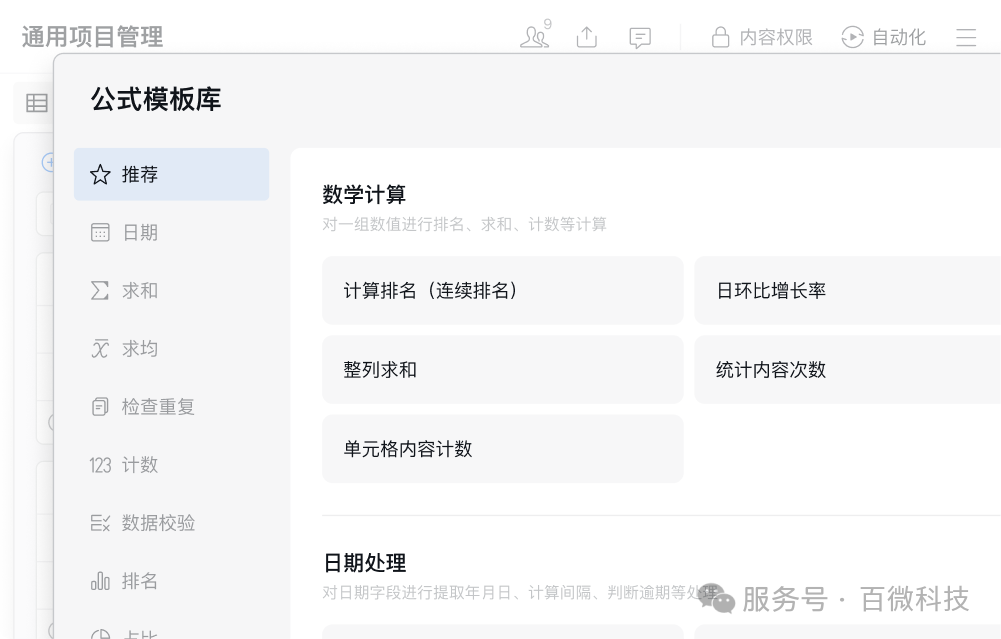Viewport: 1001px width, 639px height.
Task: Click the 自动化 automation menu item
Action: (884, 37)
